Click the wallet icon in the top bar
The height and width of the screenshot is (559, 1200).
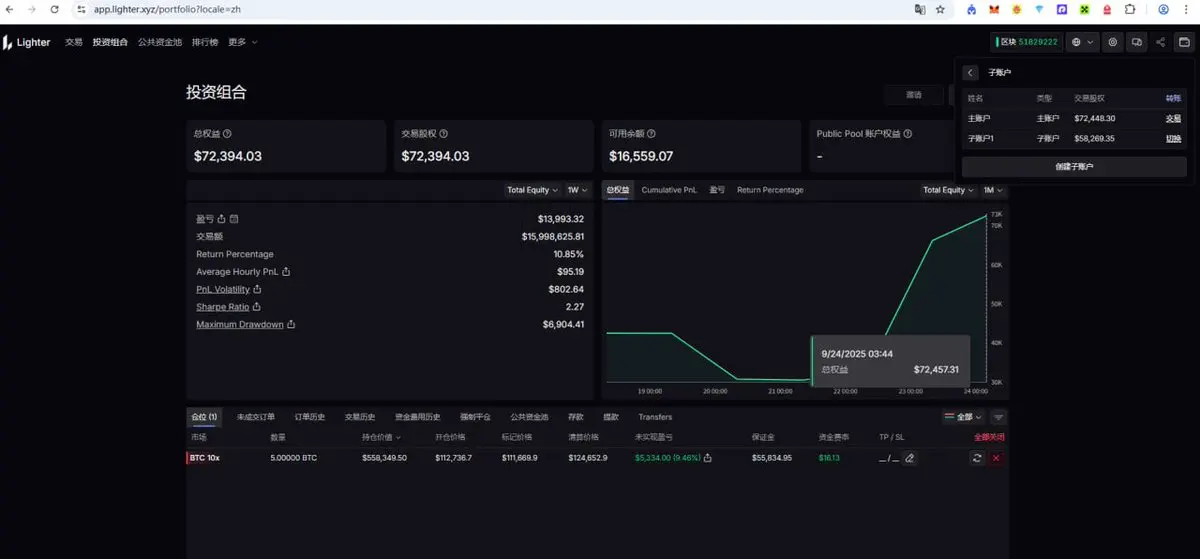tap(1184, 42)
